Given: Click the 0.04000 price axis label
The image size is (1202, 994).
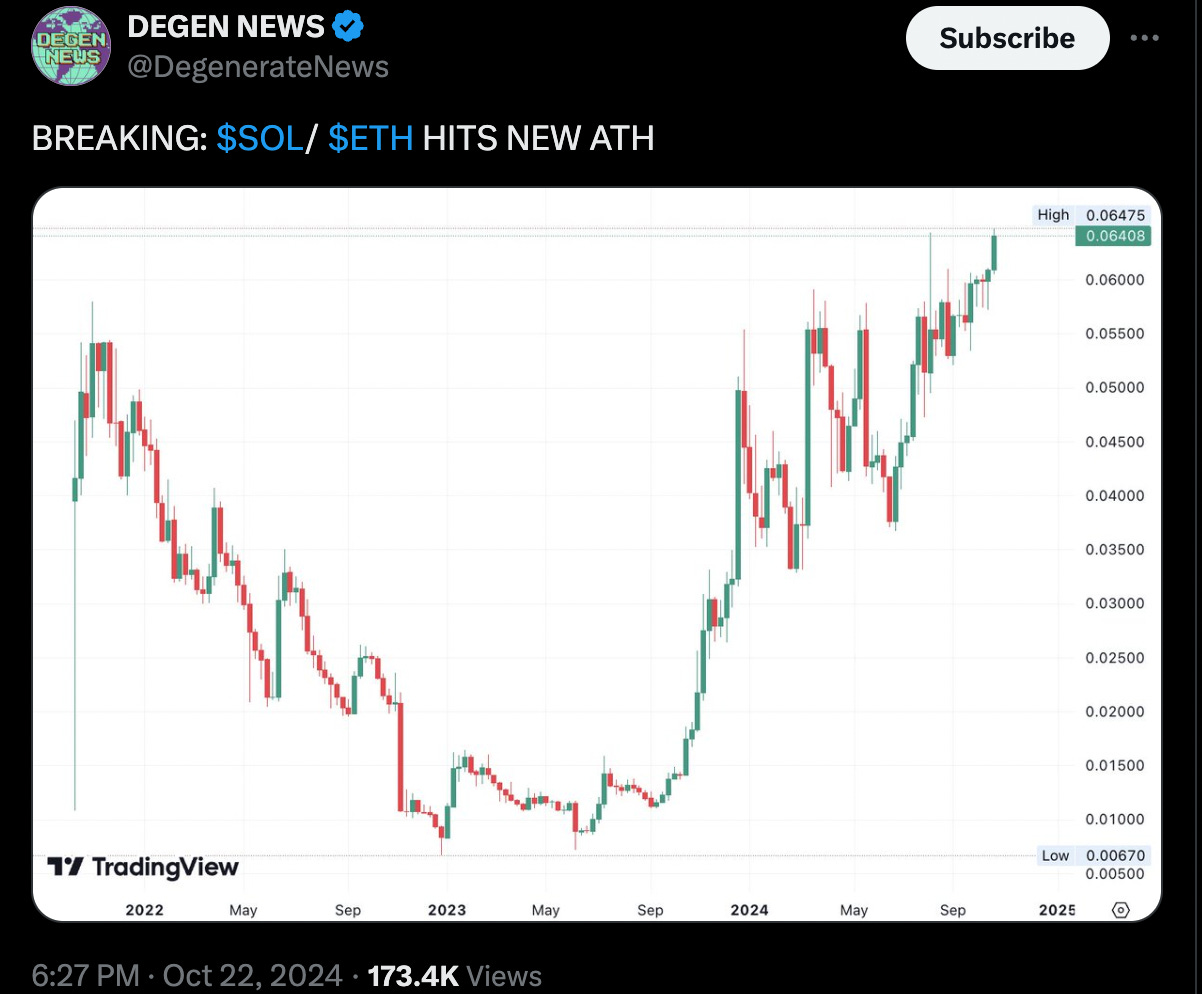Looking at the screenshot, I should click(1114, 495).
